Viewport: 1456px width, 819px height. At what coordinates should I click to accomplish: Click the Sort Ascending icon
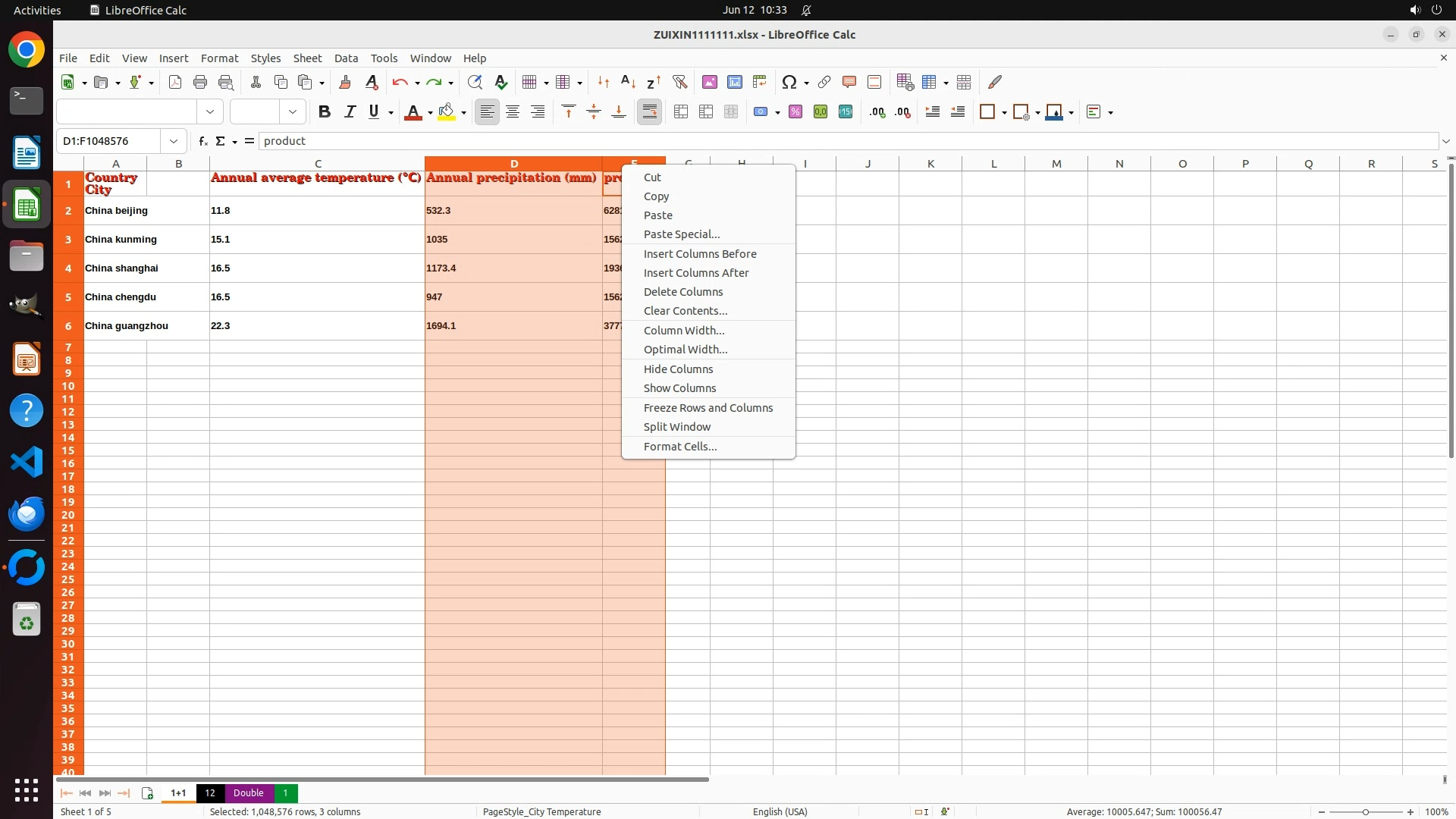(x=628, y=82)
